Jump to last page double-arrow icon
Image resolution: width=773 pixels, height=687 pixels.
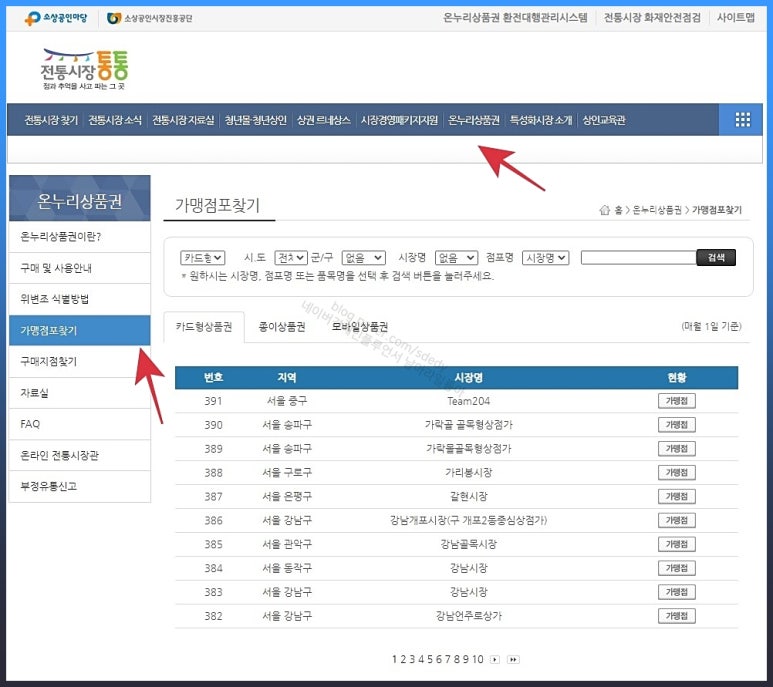point(513,659)
